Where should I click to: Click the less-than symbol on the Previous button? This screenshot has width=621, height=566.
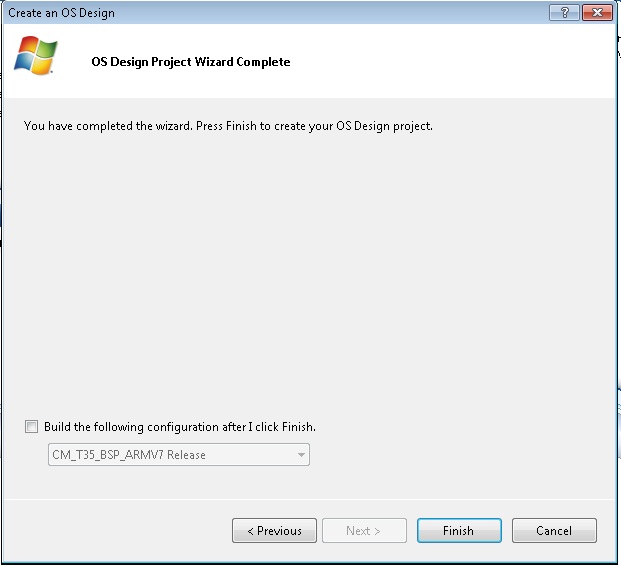tap(250, 531)
